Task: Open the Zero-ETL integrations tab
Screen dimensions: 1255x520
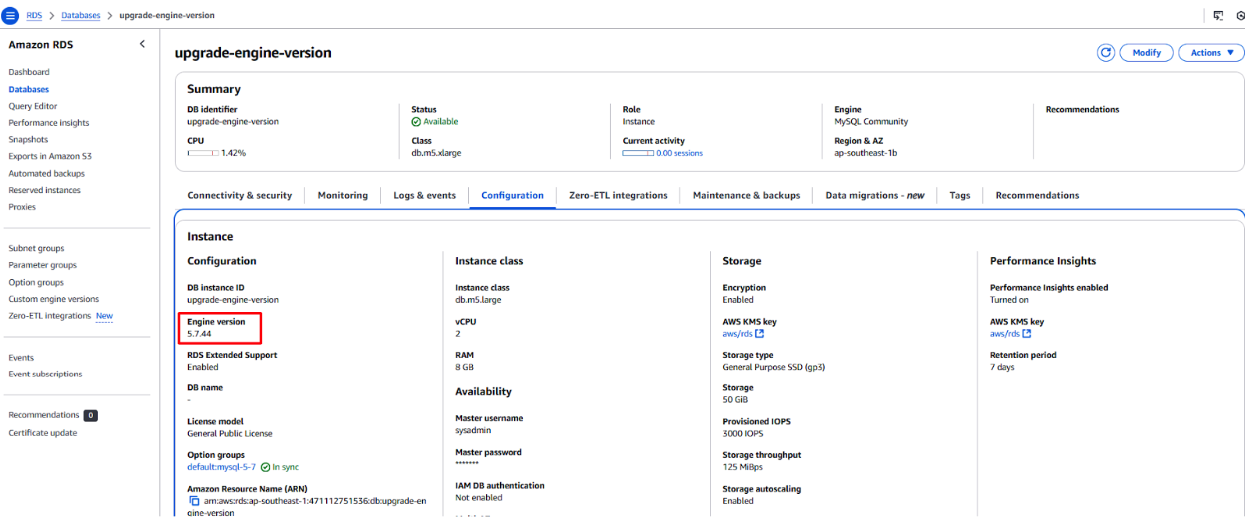Action: pos(618,195)
